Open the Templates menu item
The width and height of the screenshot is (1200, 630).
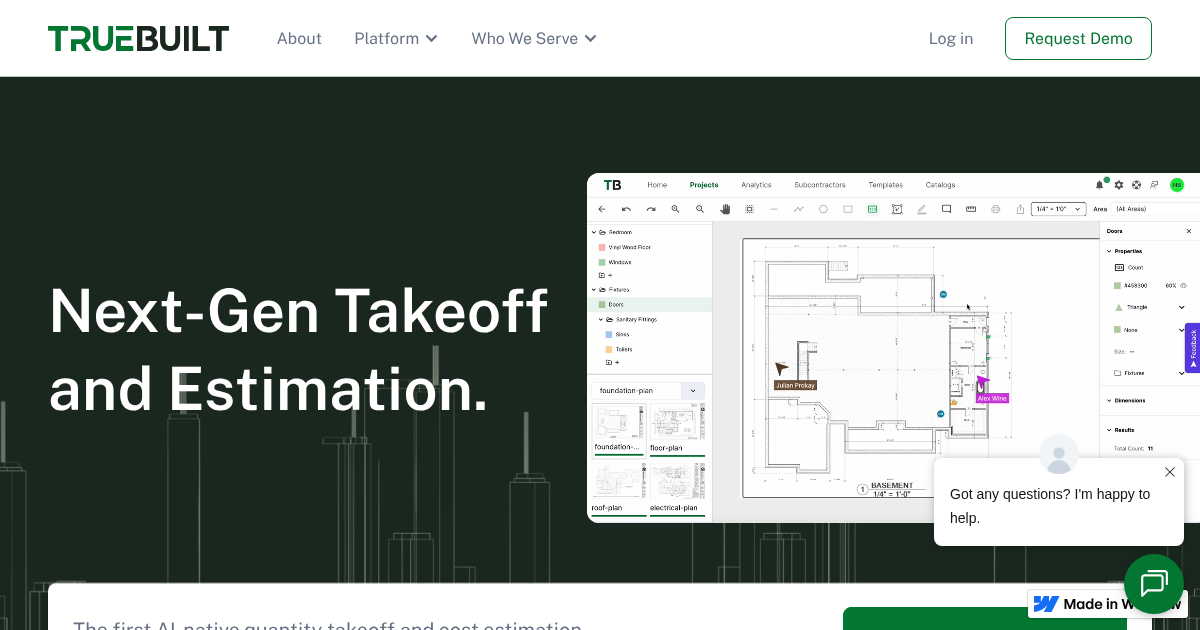pos(885,185)
